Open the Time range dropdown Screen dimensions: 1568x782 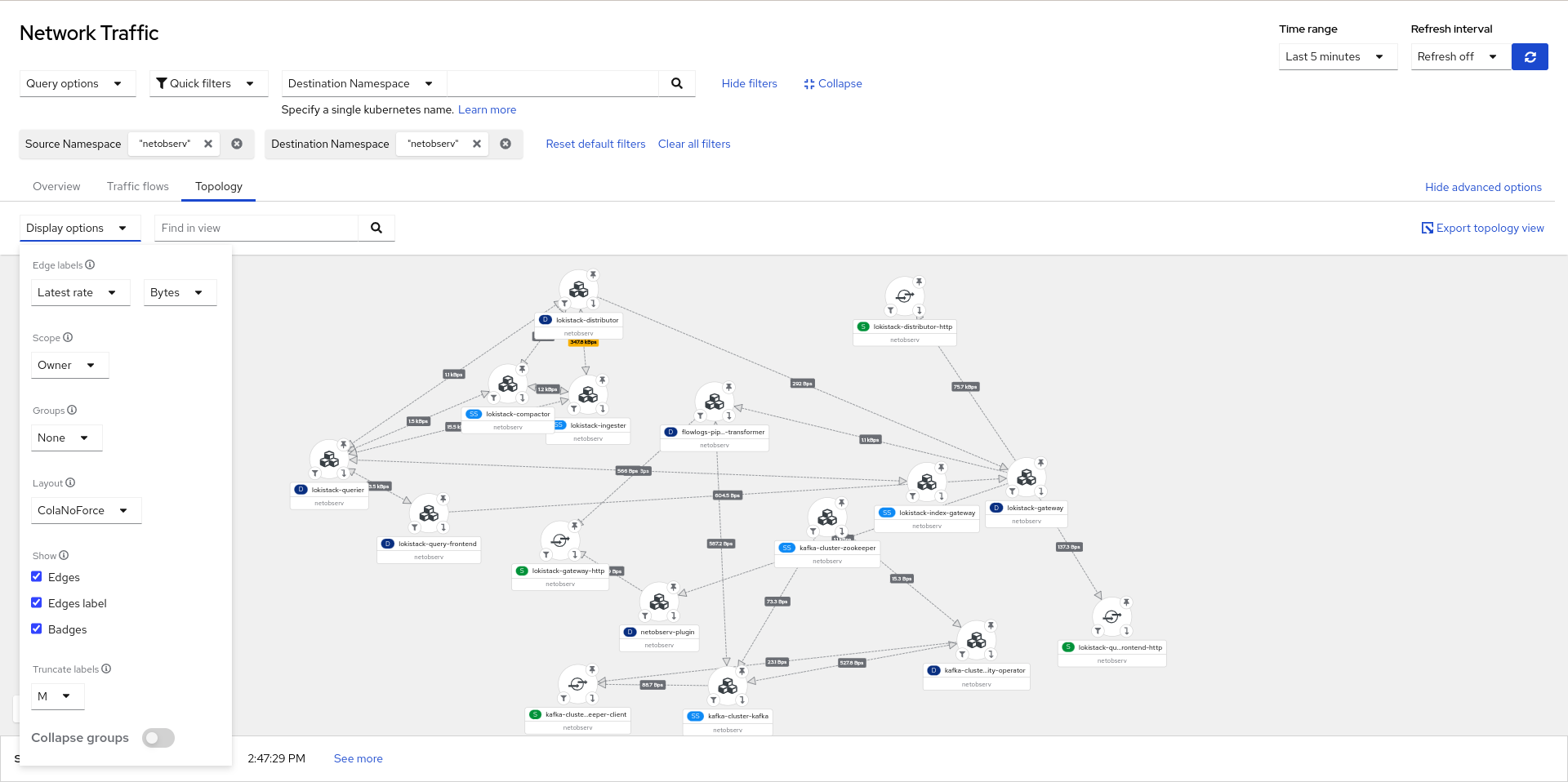1337,57
